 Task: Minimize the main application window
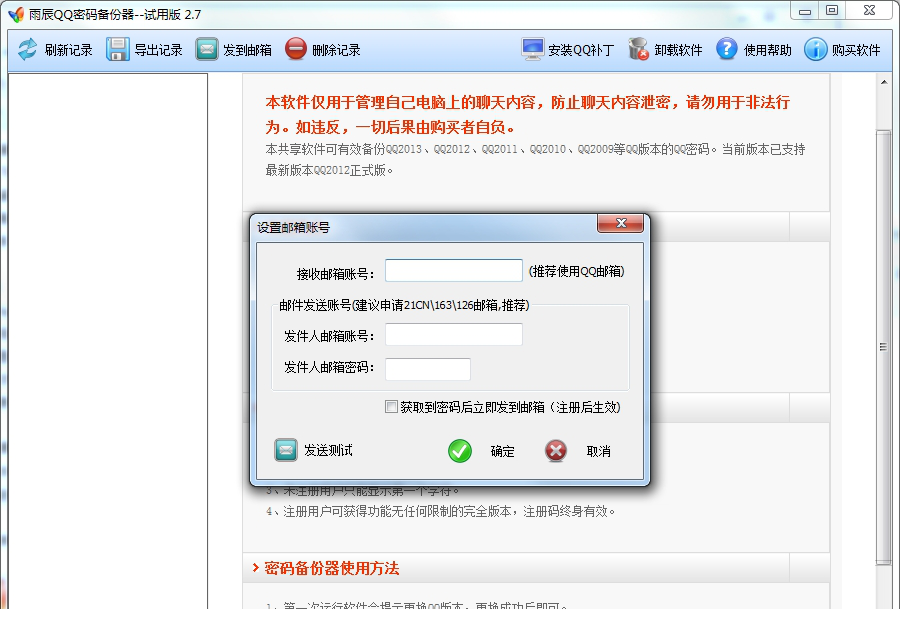805,11
